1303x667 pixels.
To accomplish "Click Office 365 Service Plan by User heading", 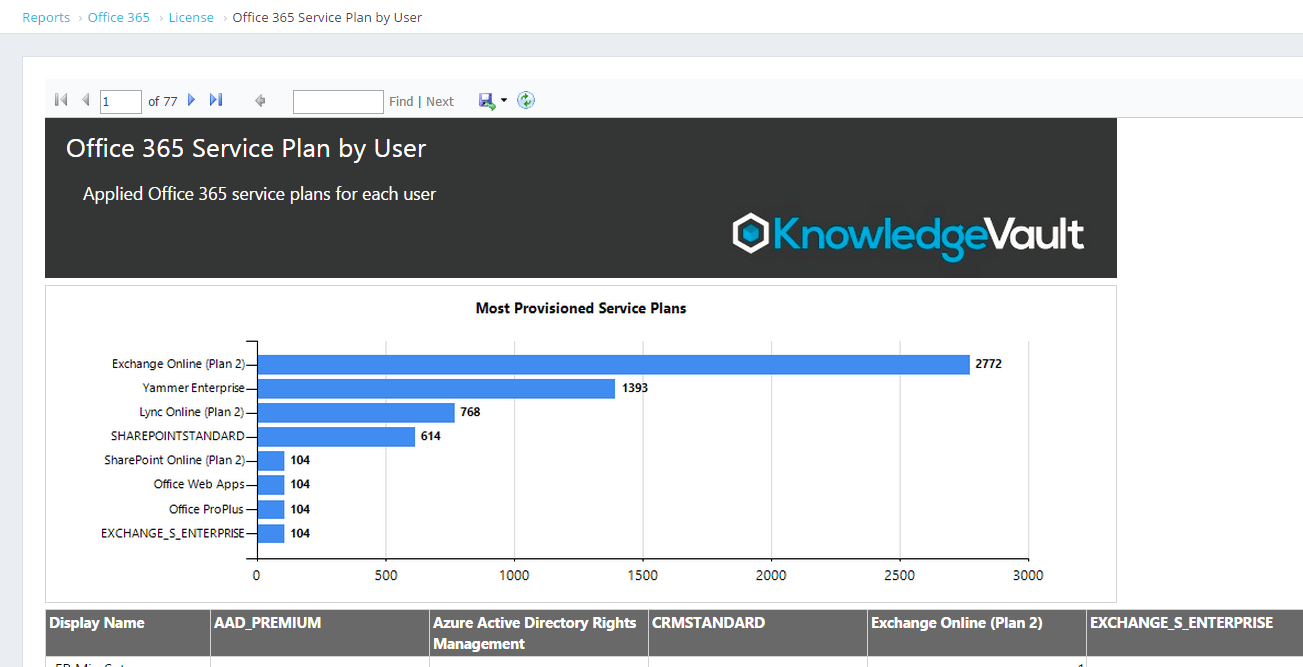I will [246, 149].
